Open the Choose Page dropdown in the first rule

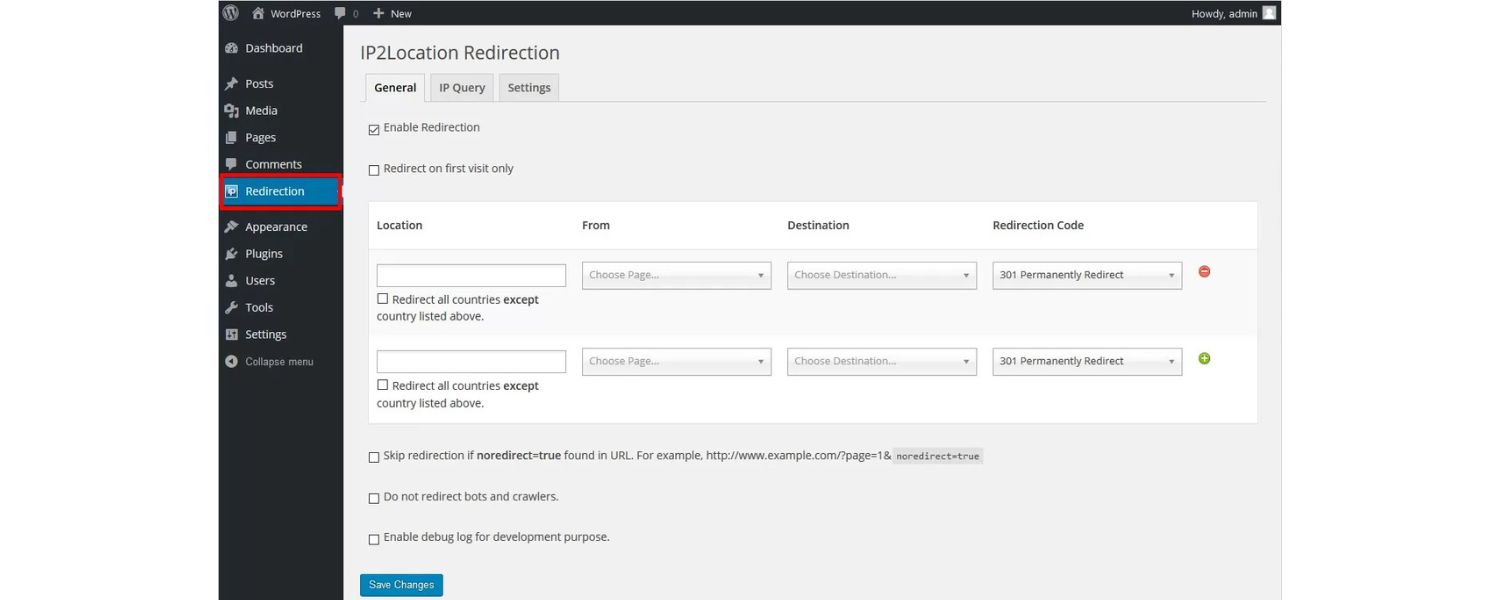(676, 274)
